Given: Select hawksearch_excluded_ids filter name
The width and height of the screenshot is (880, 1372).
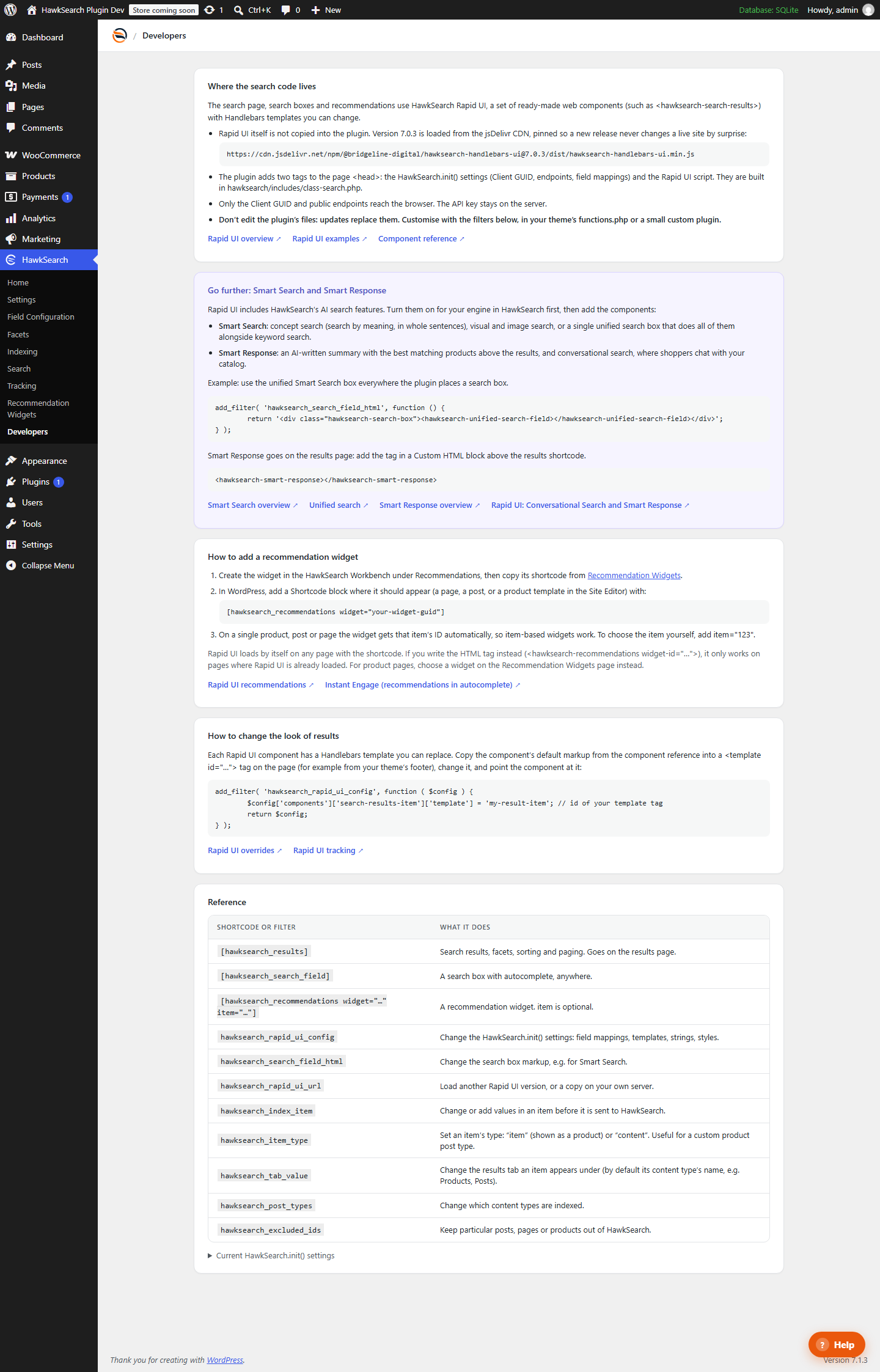Looking at the screenshot, I should point(271,1230).
